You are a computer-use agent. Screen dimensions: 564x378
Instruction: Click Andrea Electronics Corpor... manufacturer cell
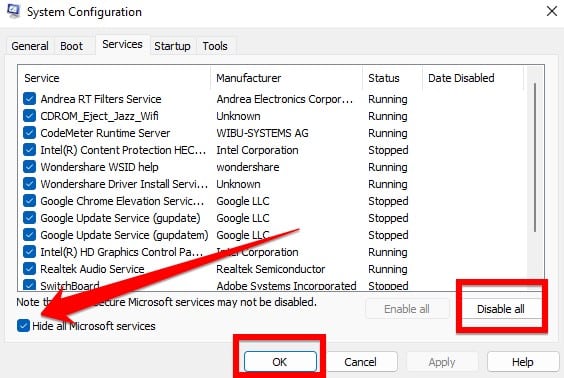pos(285,99)
